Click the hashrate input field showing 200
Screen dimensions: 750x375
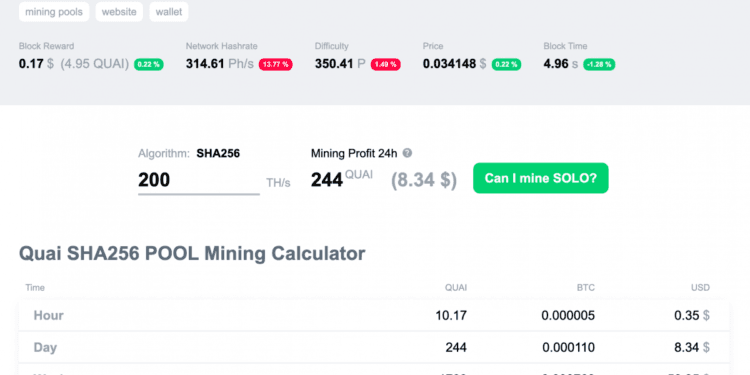[199, 180]
